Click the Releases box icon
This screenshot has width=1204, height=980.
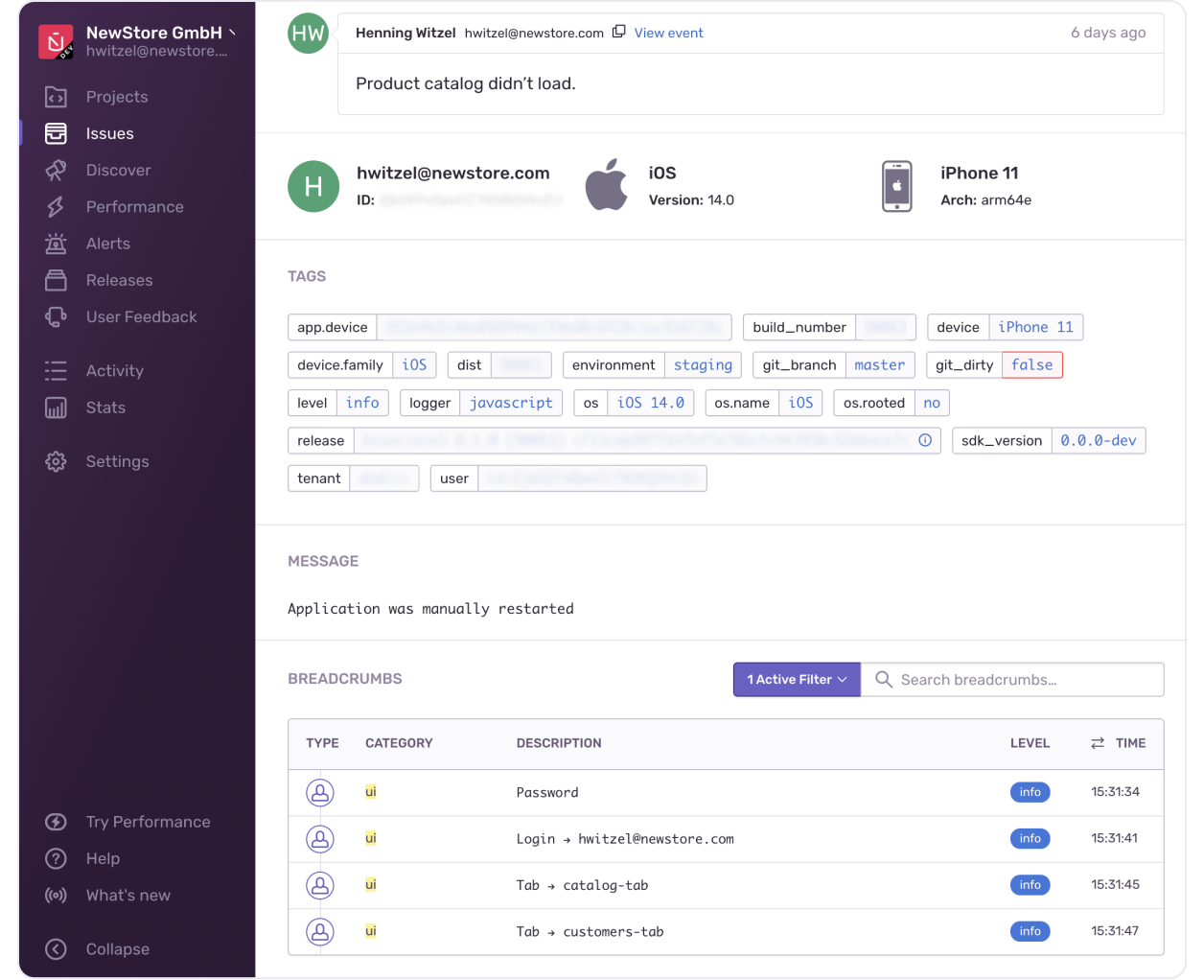57,280
